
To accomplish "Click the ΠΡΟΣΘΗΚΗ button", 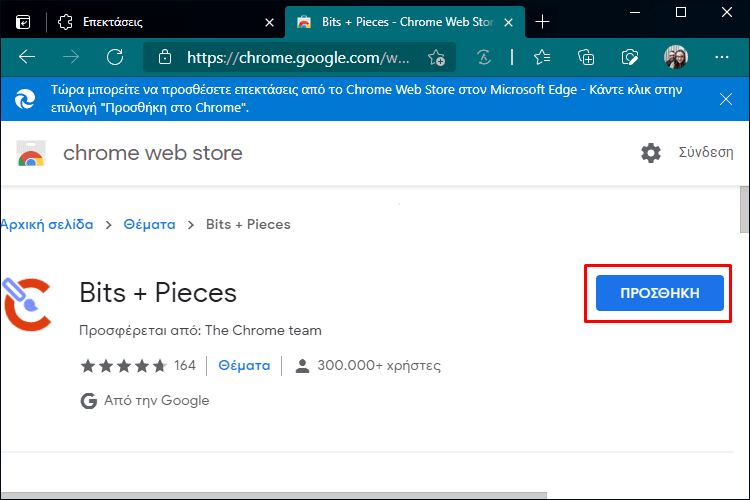I will point(660,293).
